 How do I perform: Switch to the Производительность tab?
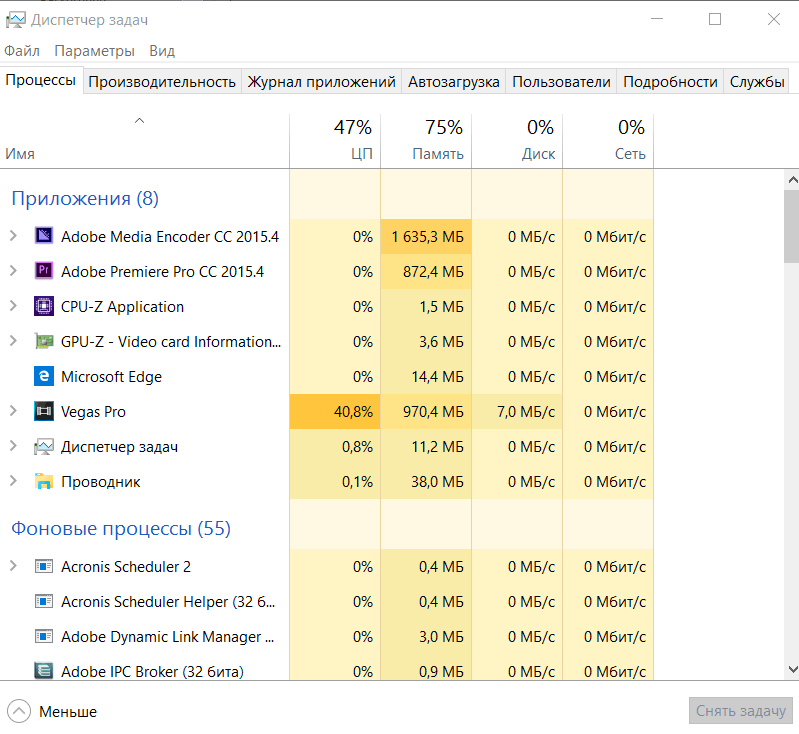(x=162, y=82)
